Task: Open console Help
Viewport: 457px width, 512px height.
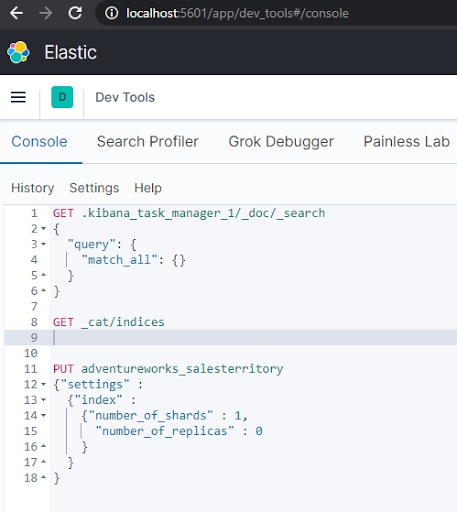Action: (x=148, y=188)
